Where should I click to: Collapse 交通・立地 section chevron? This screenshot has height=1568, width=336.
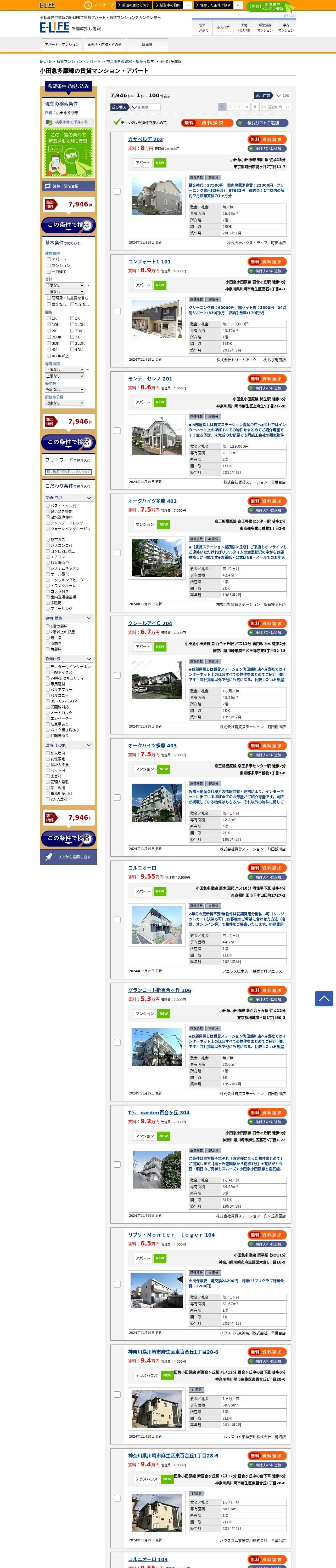89,497
